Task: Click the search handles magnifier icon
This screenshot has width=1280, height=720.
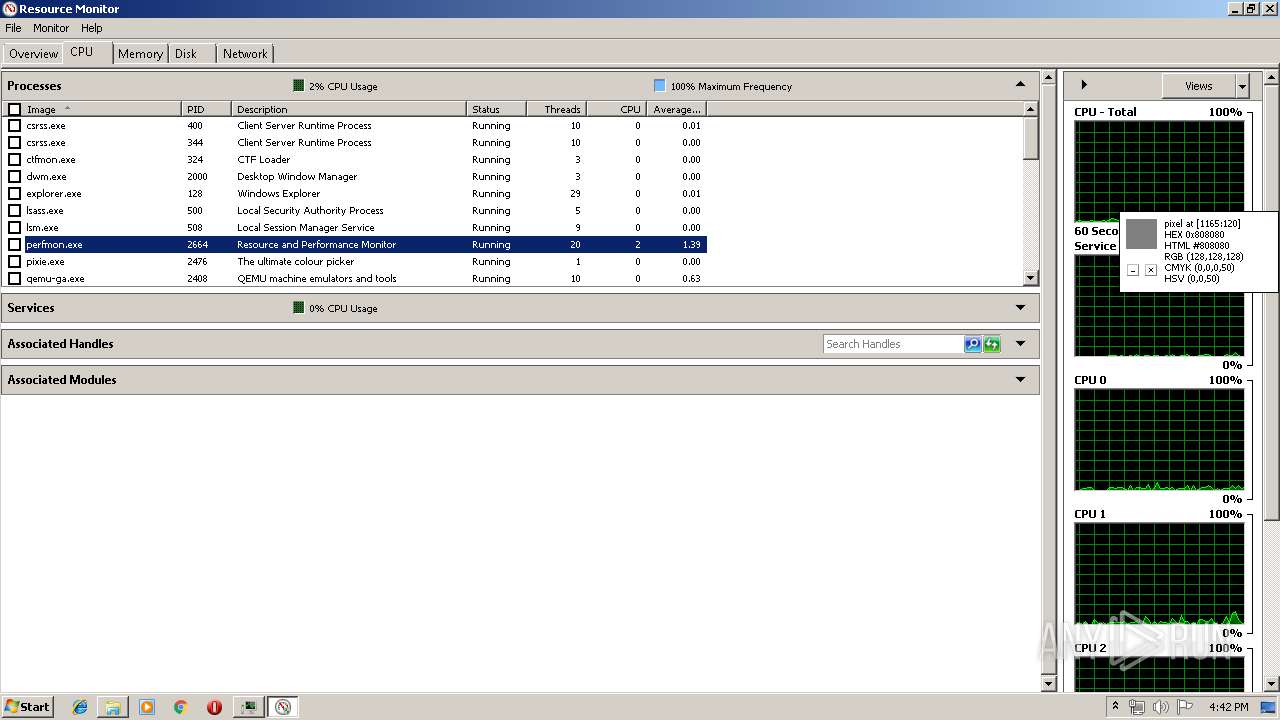Action: click(972, 344)
